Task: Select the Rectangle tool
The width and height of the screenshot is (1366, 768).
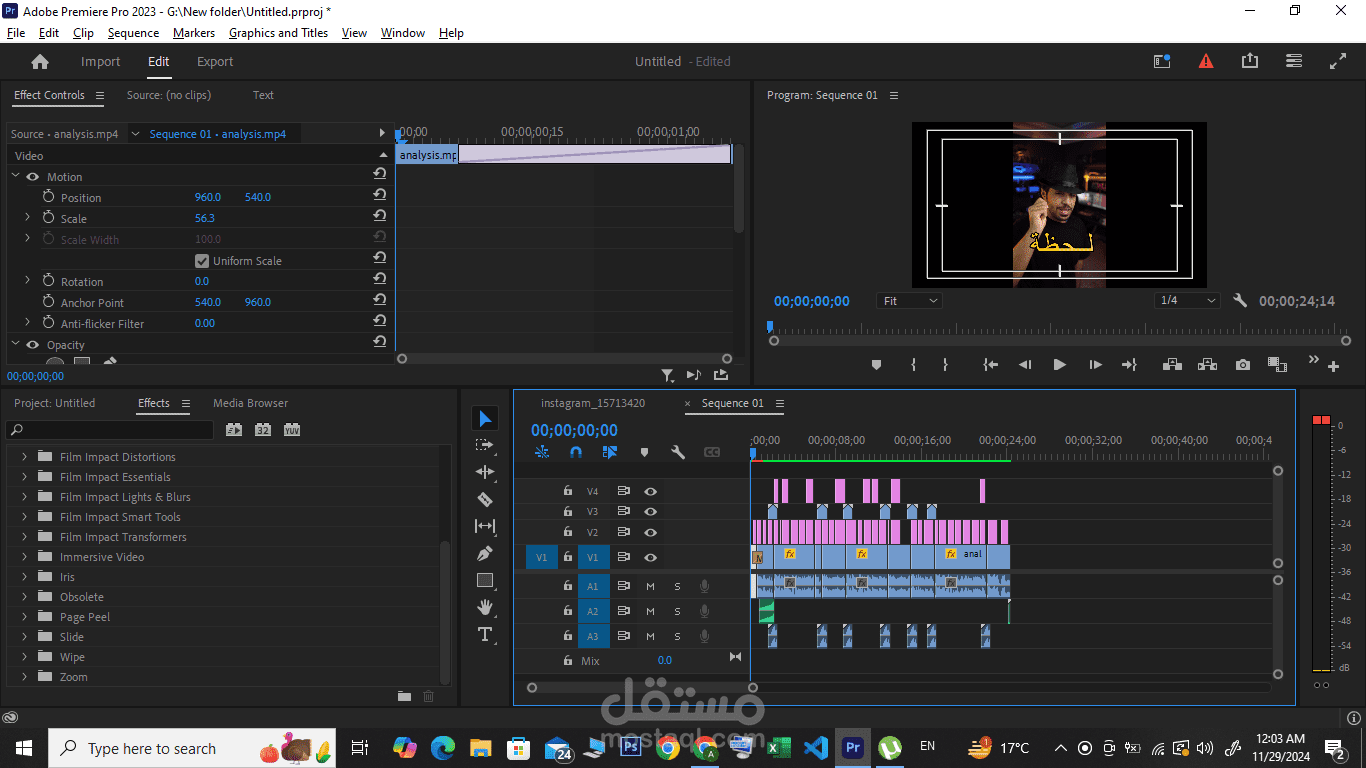Action: [x=485, y=580]
